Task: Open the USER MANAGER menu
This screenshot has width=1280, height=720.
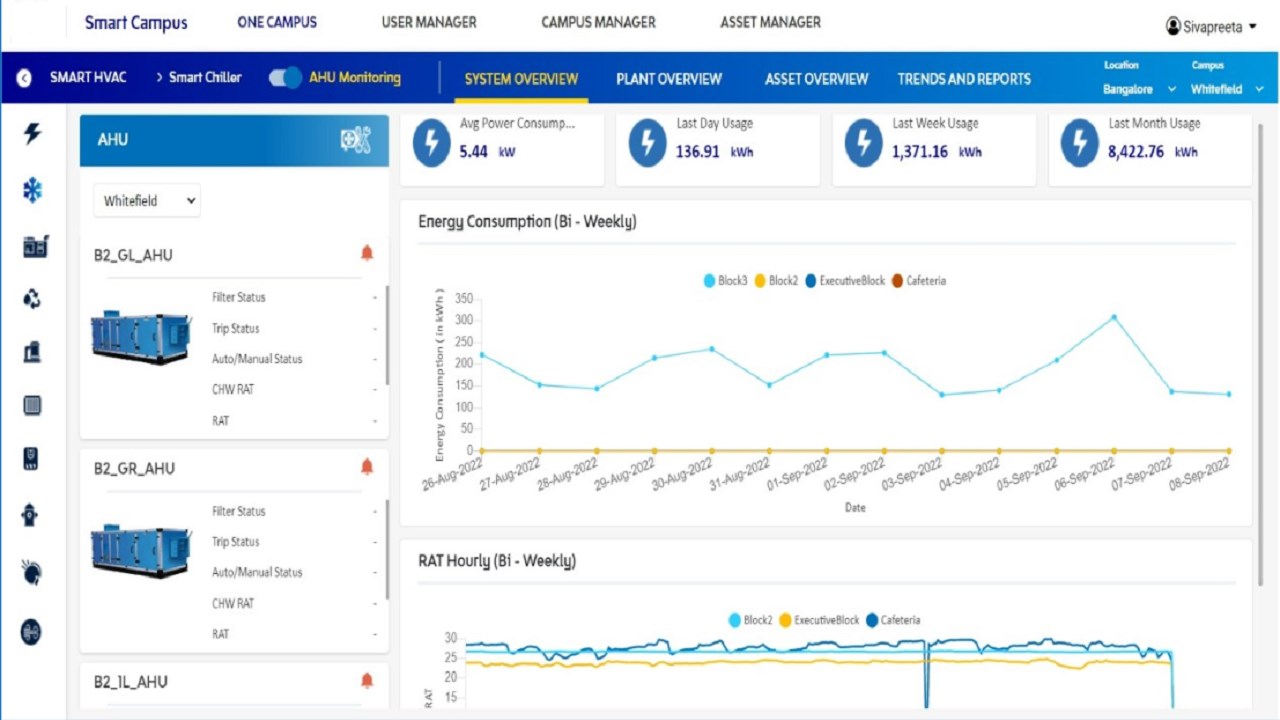Action: [x=429, y=22]
